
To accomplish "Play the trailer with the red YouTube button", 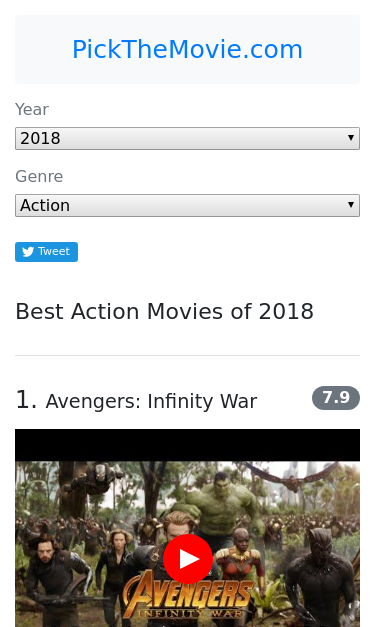I will 188,559.
